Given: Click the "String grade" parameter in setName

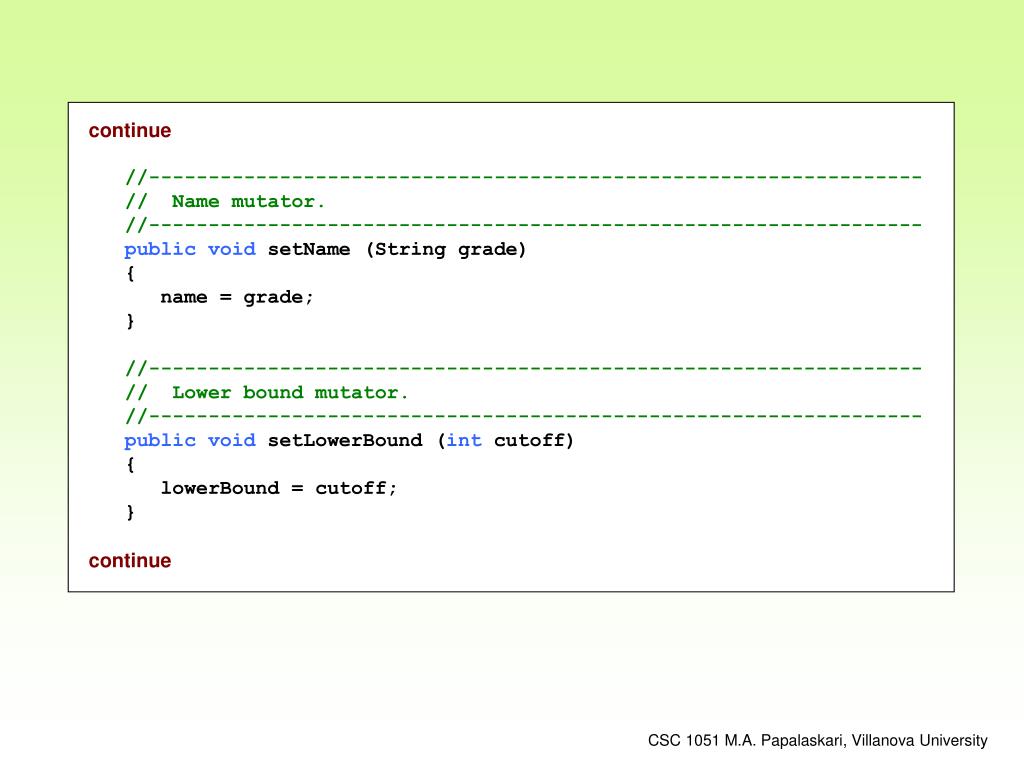Looking at the screenshot, I should tap(446, 250).
